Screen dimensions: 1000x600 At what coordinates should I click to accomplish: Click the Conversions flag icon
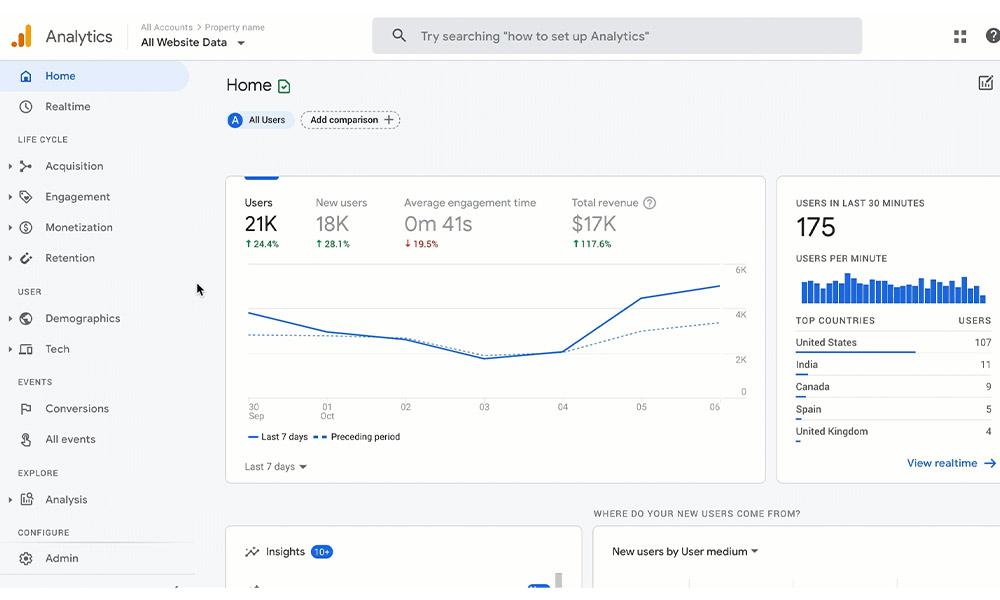26,409
